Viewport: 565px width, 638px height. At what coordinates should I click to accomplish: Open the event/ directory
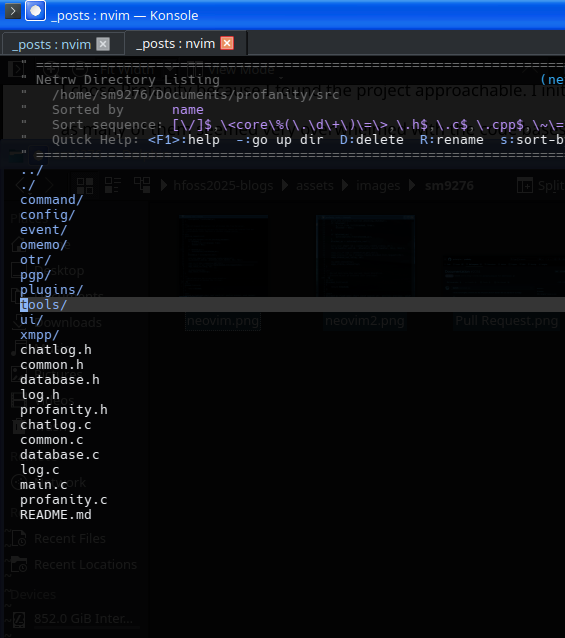click(x=44, y=230)
